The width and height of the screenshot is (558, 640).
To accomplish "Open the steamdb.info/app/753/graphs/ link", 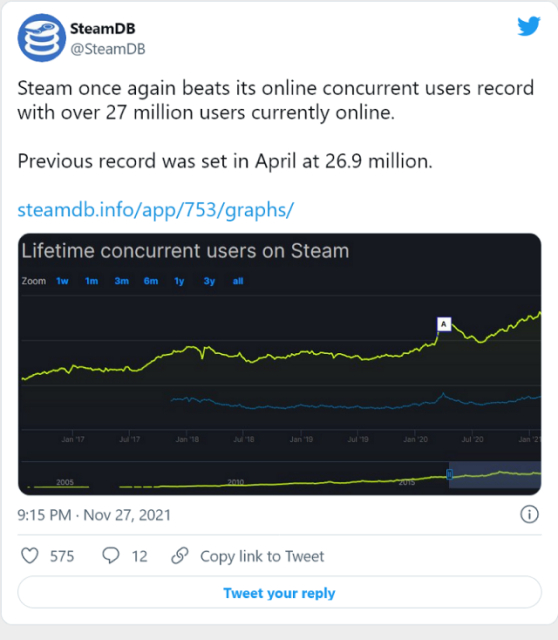I will (156, 210).
